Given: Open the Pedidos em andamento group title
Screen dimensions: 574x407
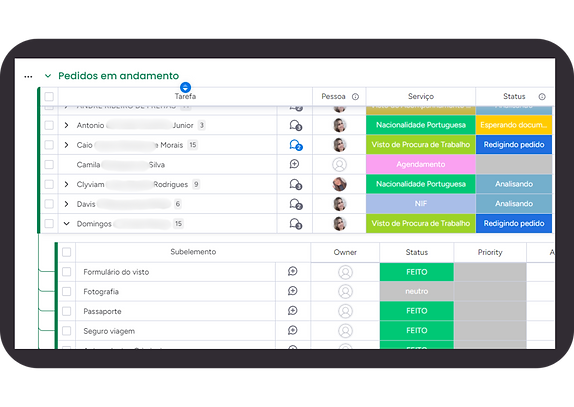Looking at the screenshot, I should pos(119,76).
